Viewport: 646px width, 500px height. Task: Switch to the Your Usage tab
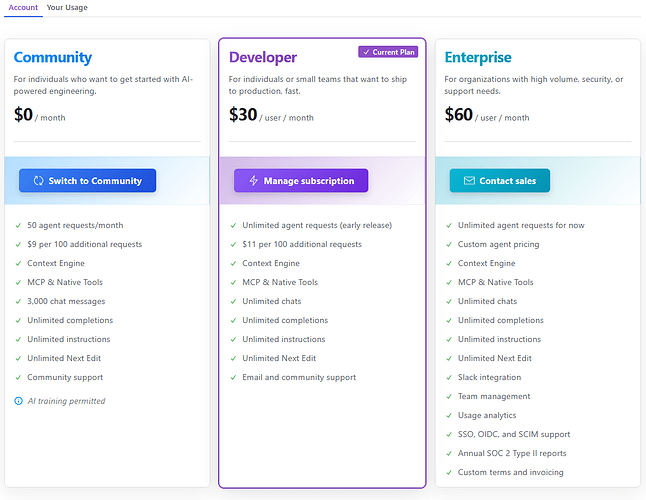(x=67, y=7)
